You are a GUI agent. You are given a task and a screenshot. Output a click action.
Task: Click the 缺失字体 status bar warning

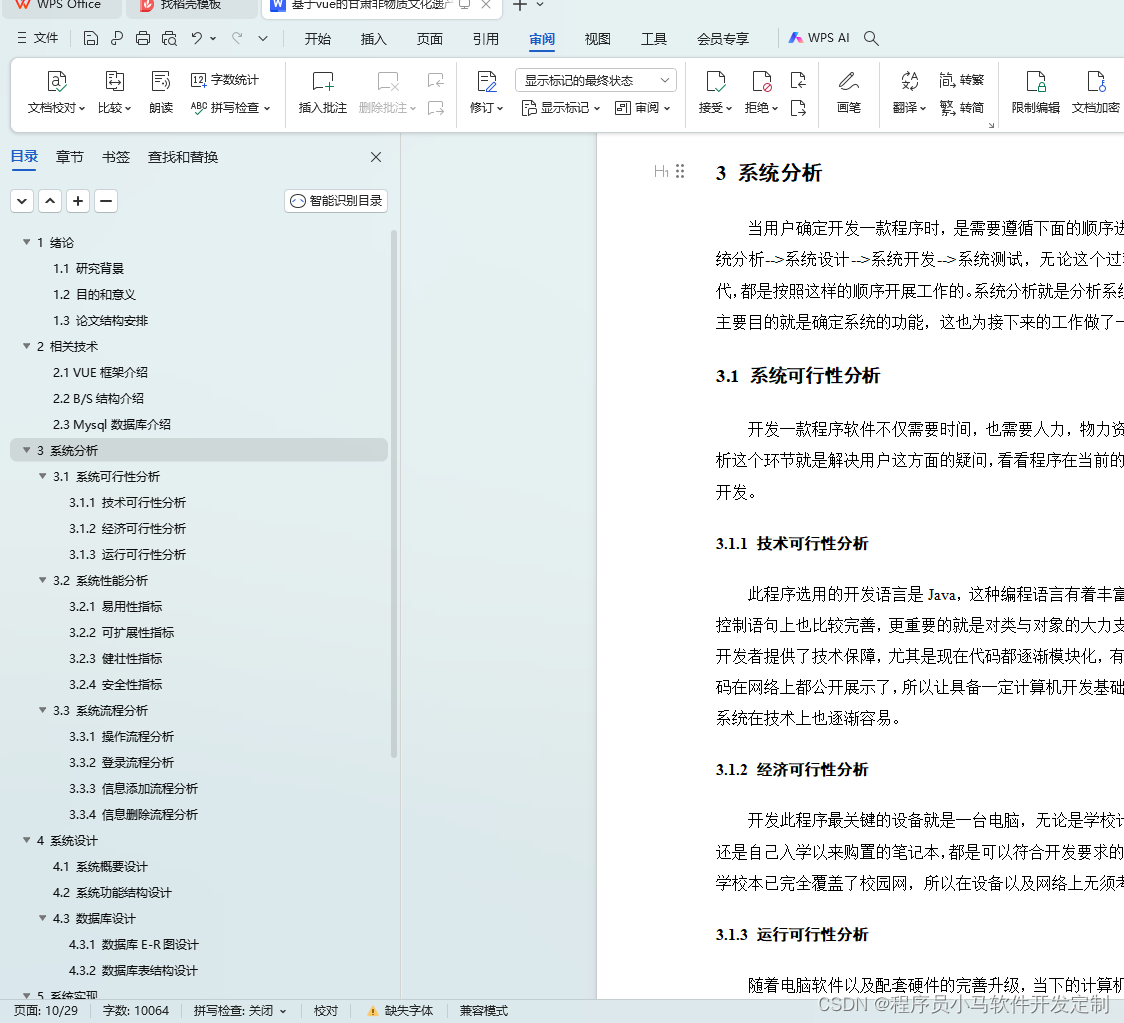(x=401, y=1011)
